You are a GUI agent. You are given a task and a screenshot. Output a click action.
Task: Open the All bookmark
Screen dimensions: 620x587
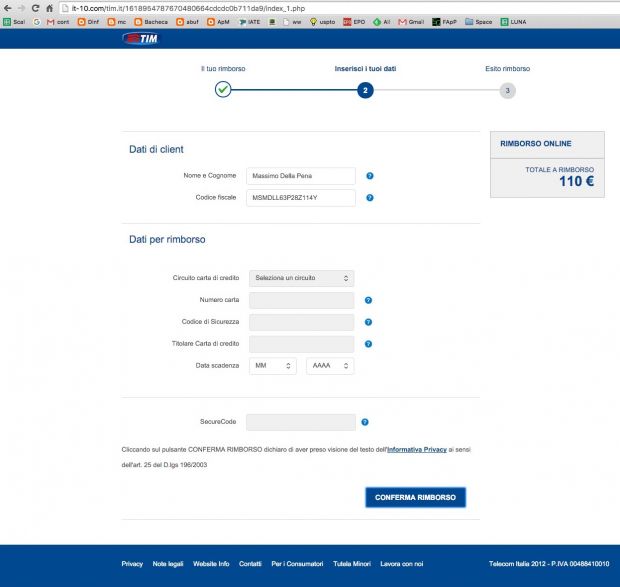(x=382, y=22)
